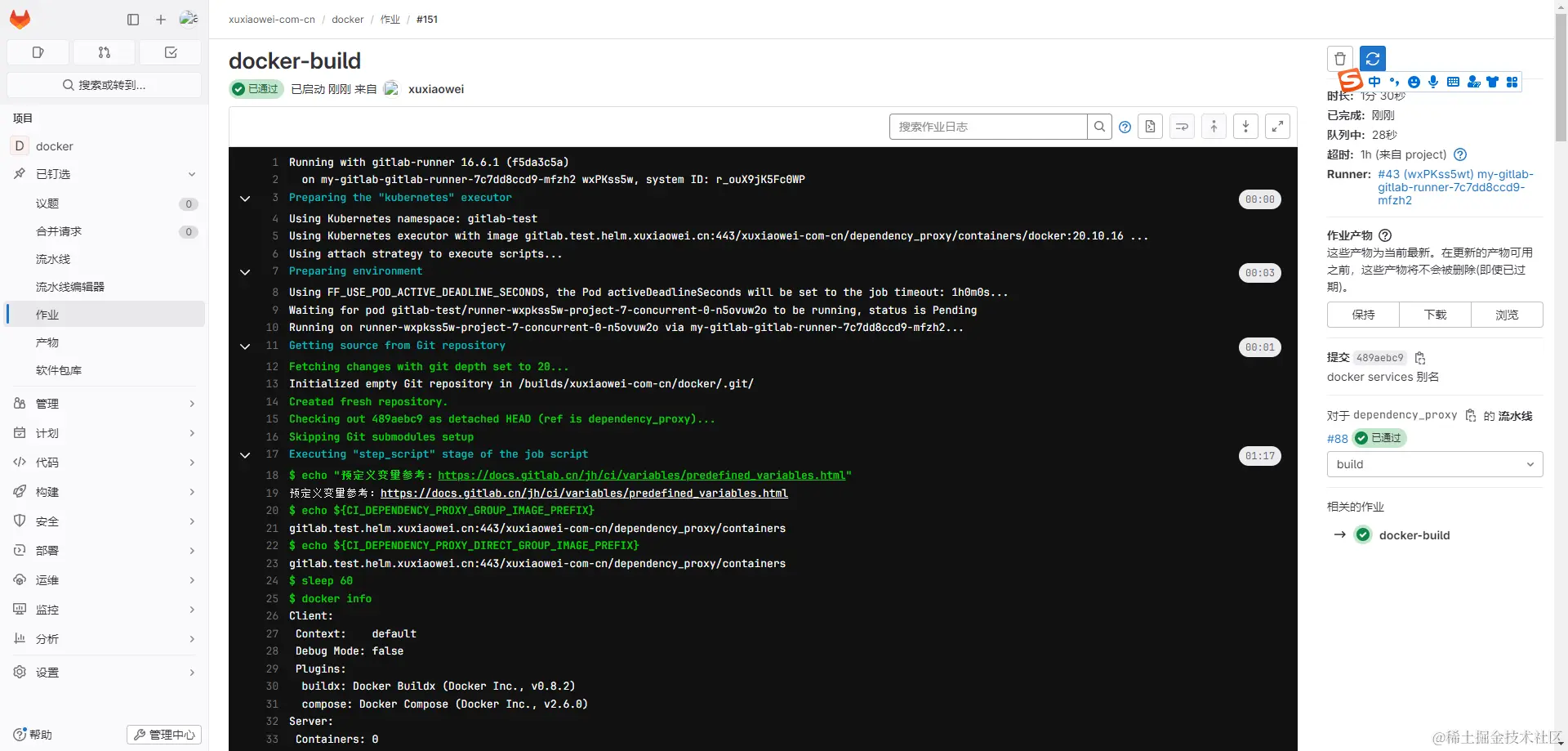Click the timeout help question icon

point(1460,154)
